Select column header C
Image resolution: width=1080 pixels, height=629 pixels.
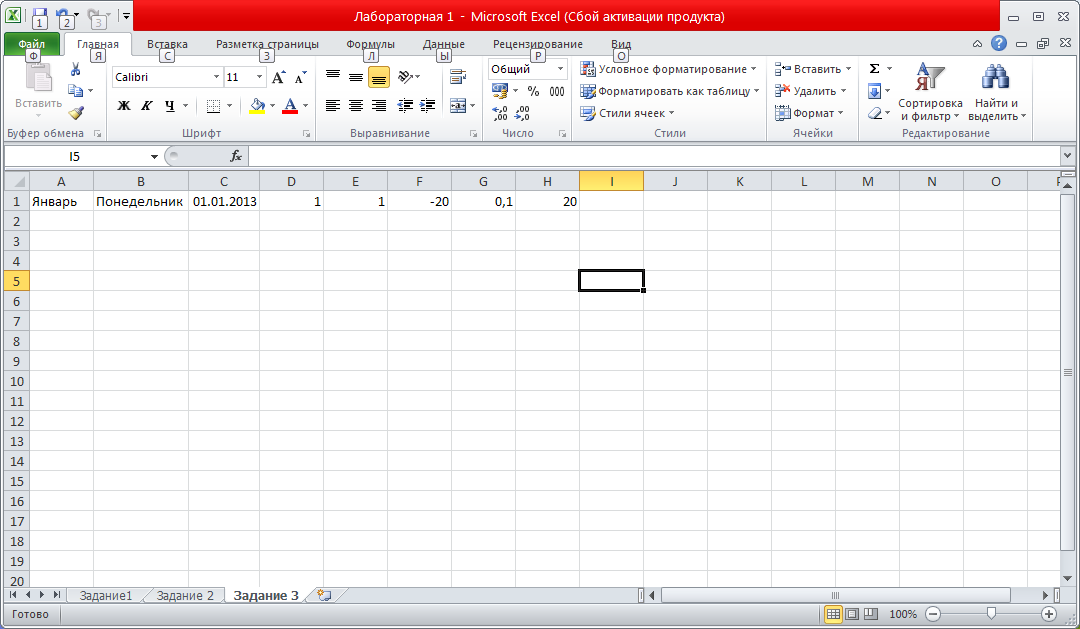click(224, 181)
